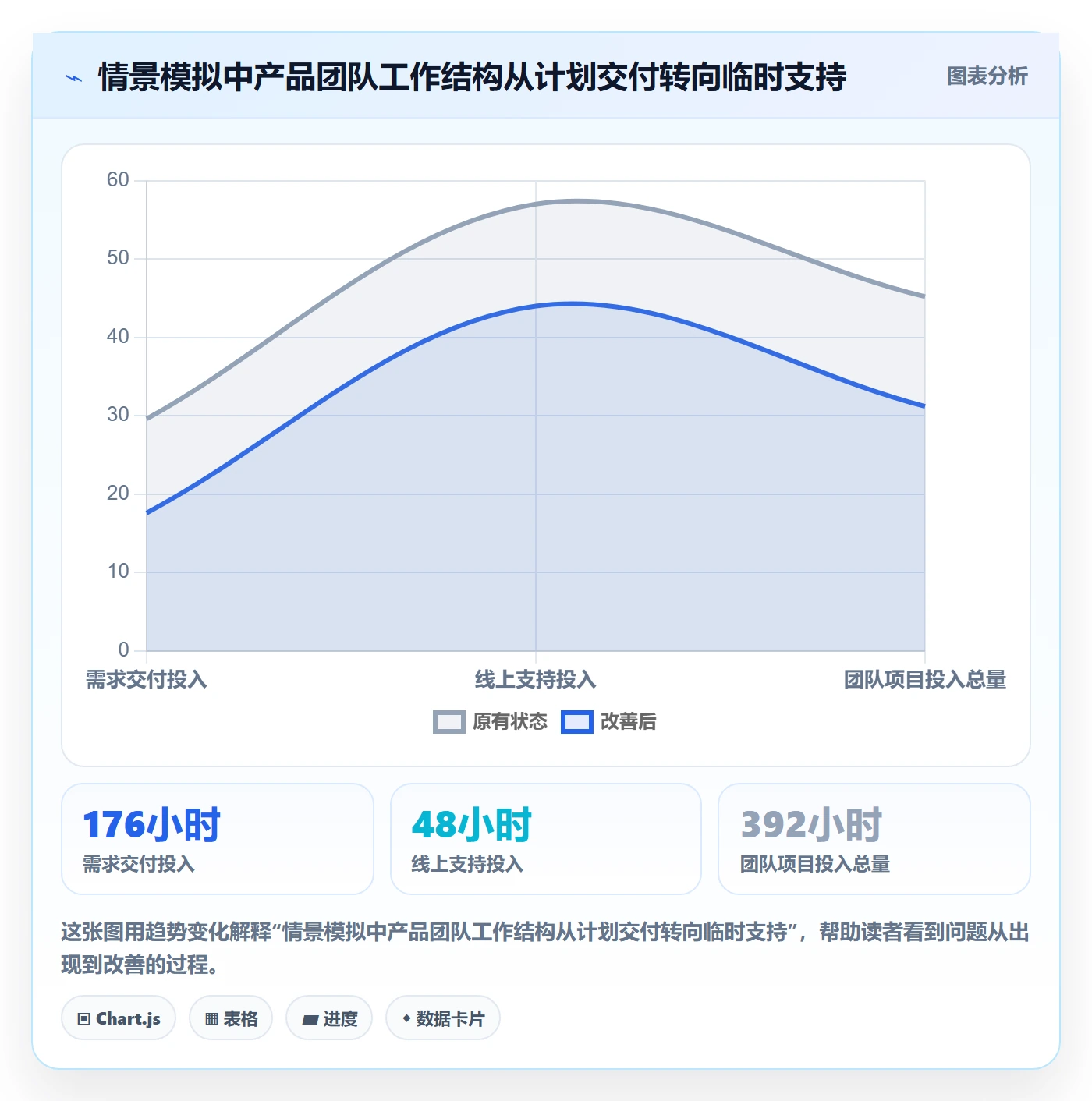Click the 0 y-axis tick label
Image resolution: width=1092 pixels, height=1101 pixels.
click(x=123, y=650)
